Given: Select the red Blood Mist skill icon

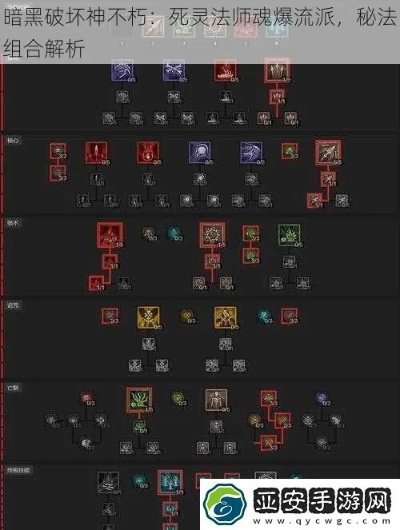Looking at the screenshot, I should click(110, 235).
